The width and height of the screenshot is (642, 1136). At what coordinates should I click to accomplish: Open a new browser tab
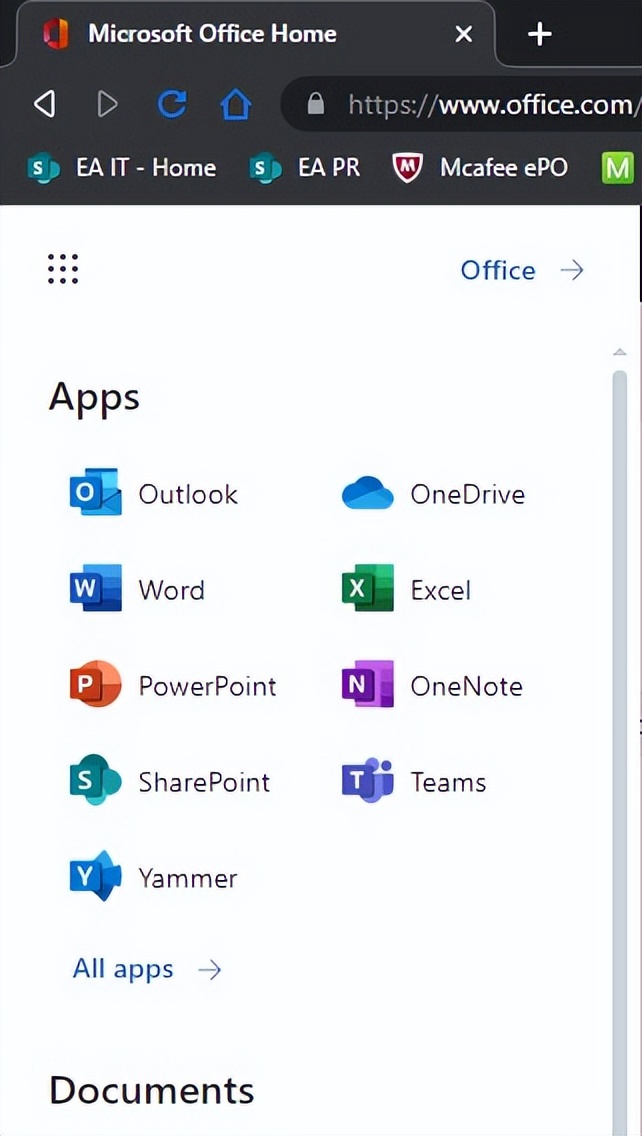pos(540,34)
